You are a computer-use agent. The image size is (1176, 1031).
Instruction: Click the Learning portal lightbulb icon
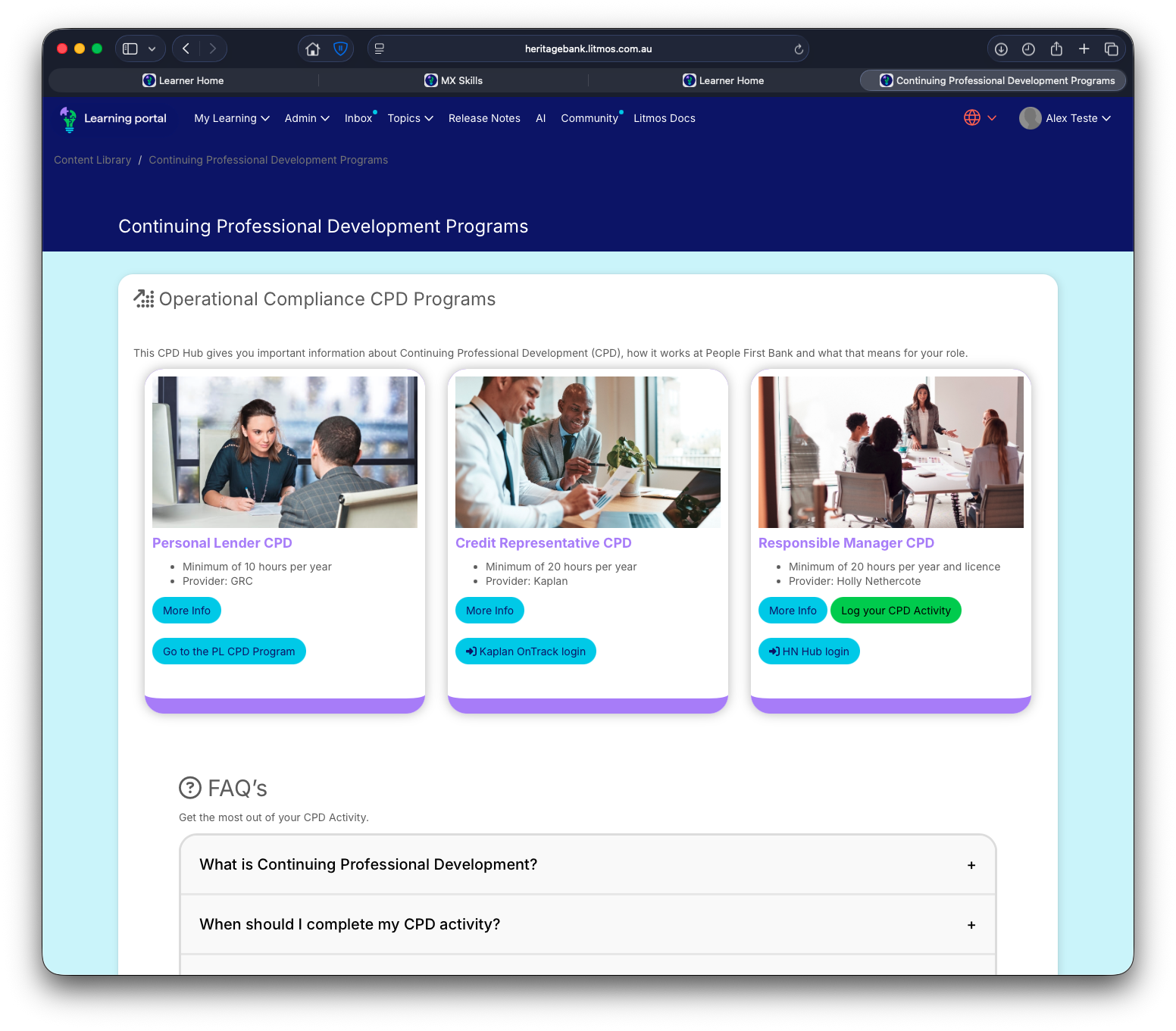coord(68,119)
